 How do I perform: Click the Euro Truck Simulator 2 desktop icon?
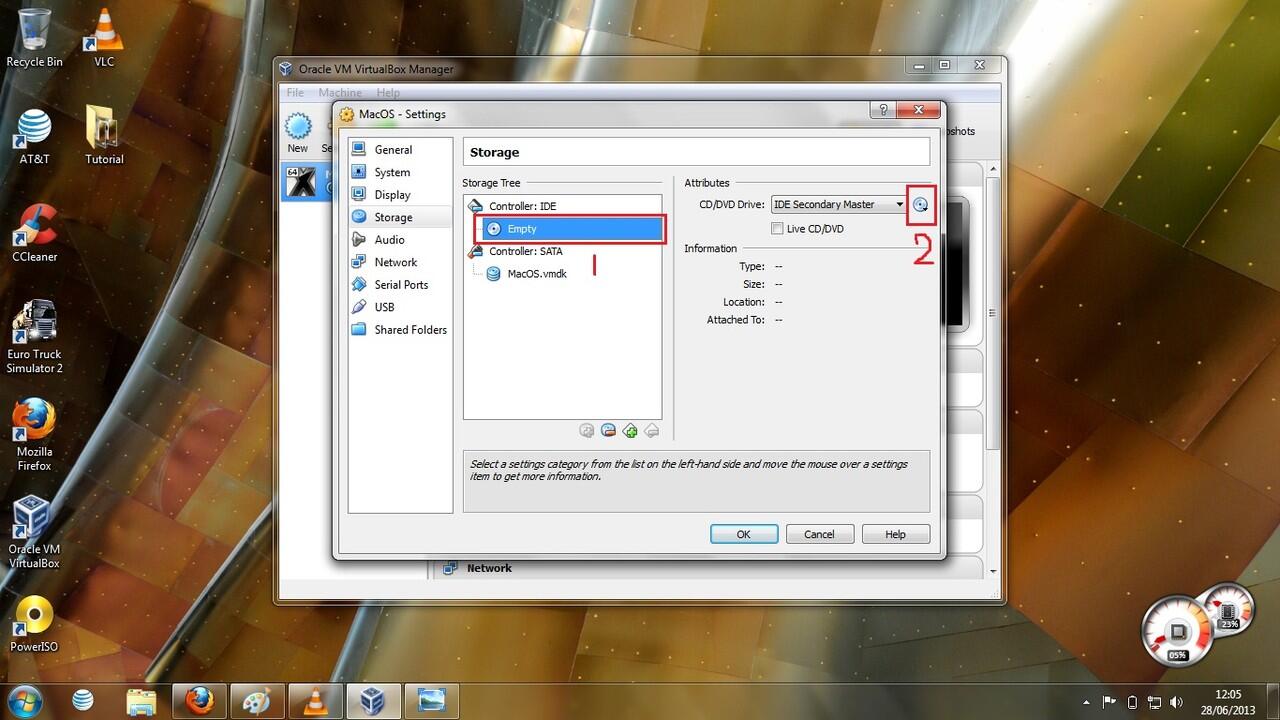(35, 337)
